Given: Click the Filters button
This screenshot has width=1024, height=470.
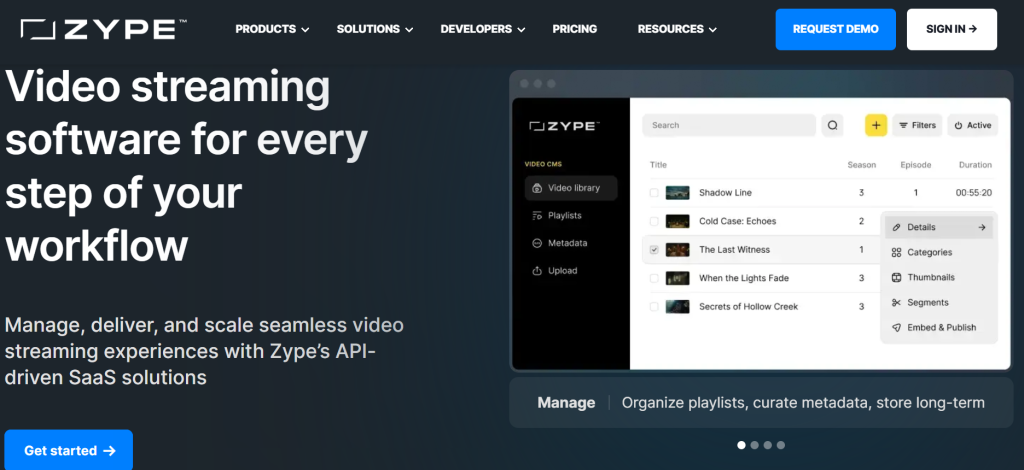Looking at the screenshot, I should (917, 125).
